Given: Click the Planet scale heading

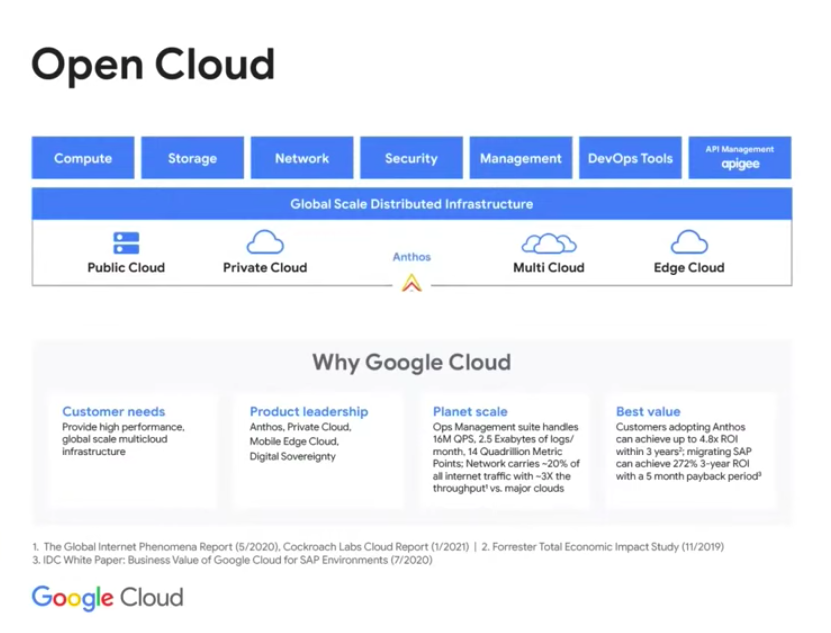Looking at the screenshot, I should pyautogui.click(x=470, y=411).
